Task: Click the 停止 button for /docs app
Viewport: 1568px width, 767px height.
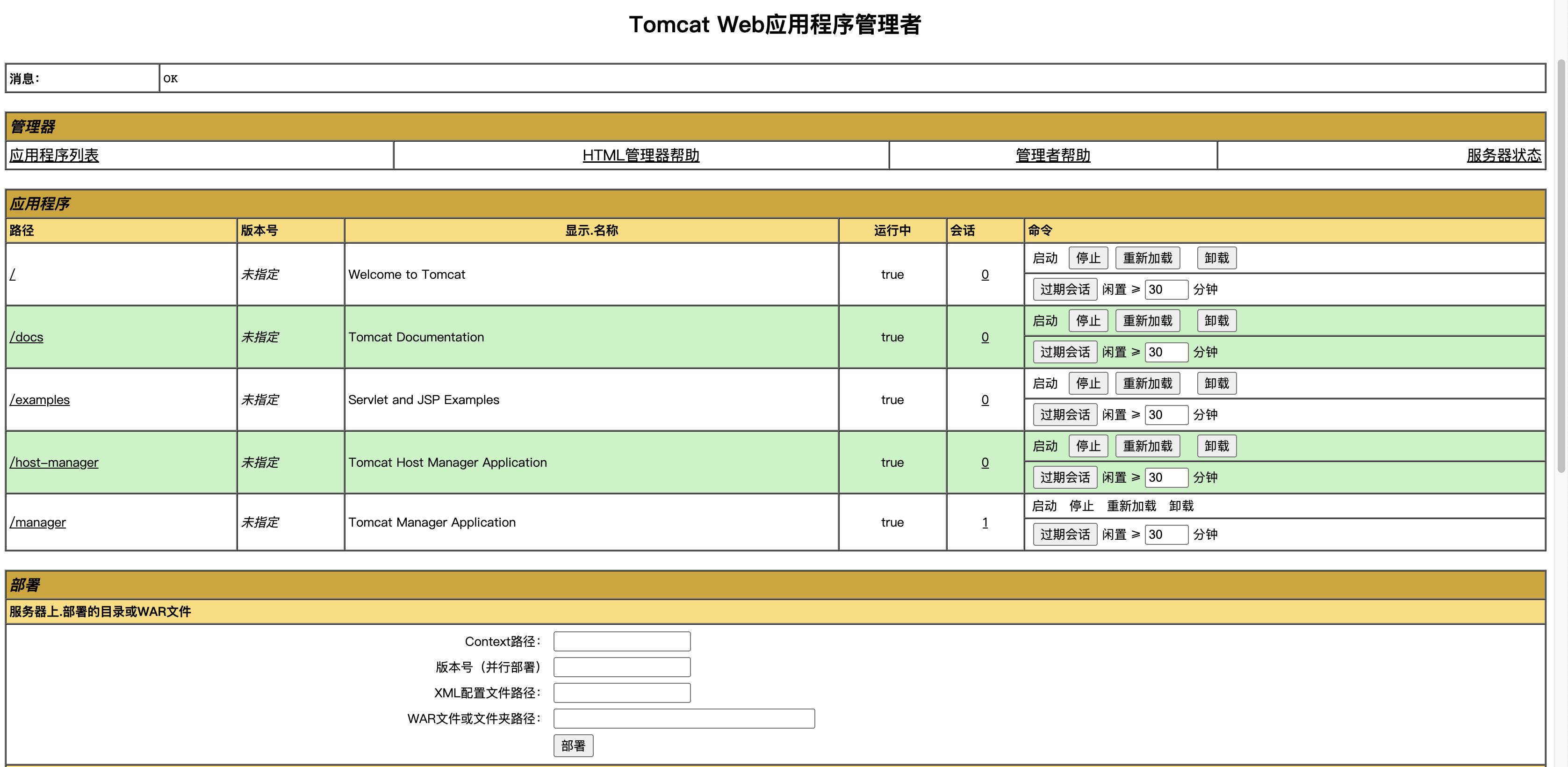Action: tap(1088, 321)
